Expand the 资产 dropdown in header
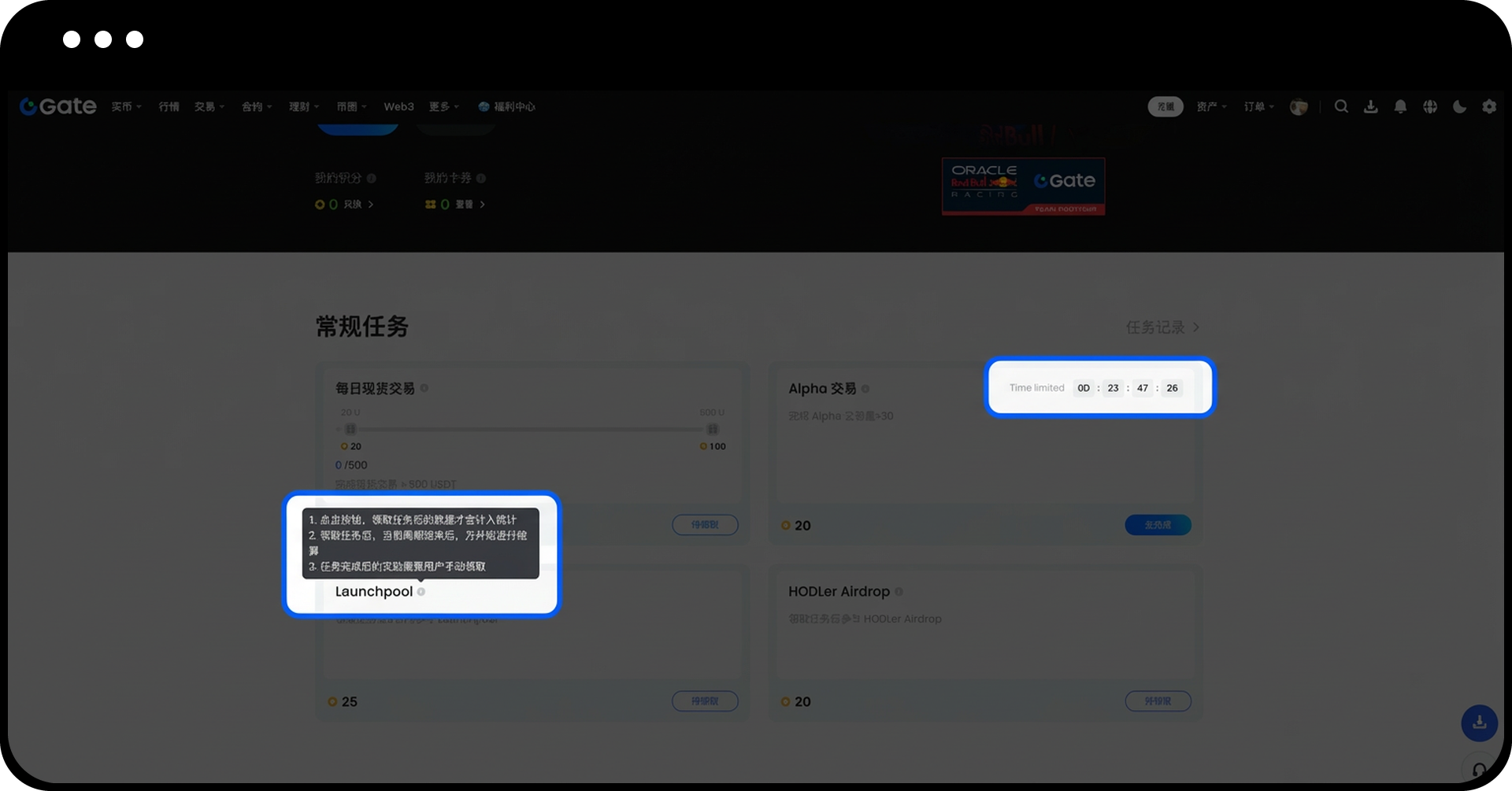 click(x=1211, y=107)
